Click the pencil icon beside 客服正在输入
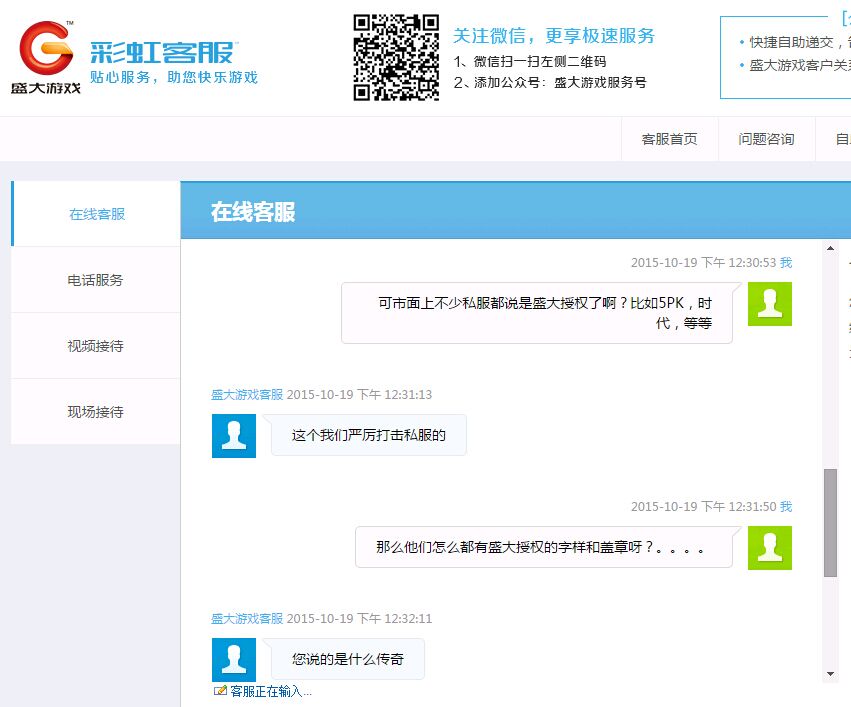Screen dimensions: 851x707 coord(220,690)
